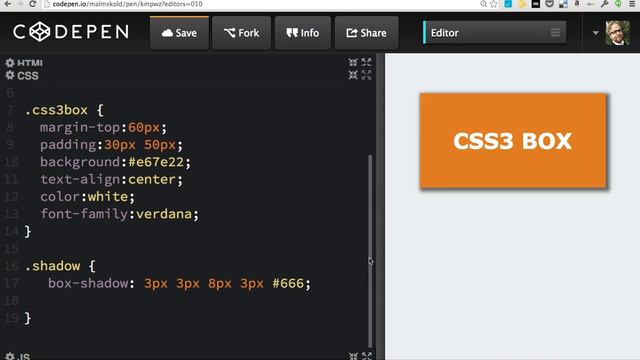Click the .css3box selector text
This screenshot has width=640, height=360.
(x=56, y=110)
